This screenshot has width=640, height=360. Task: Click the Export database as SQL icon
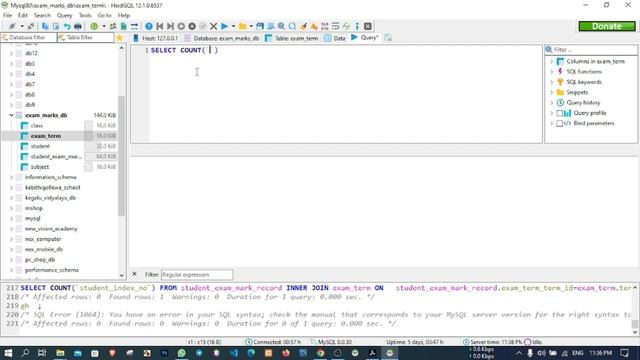pos(124,26)
